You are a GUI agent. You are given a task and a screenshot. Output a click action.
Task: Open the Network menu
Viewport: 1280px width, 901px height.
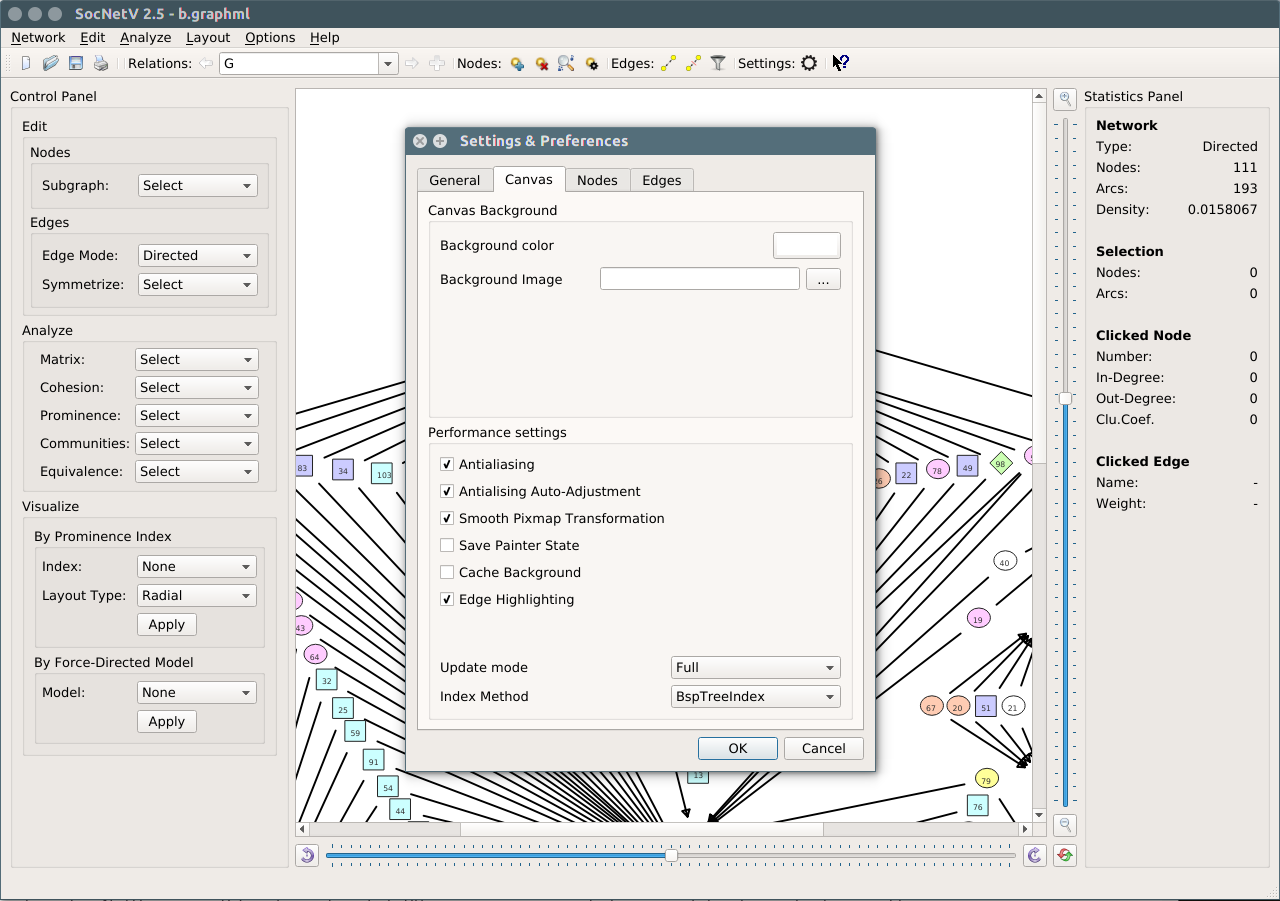38,37
